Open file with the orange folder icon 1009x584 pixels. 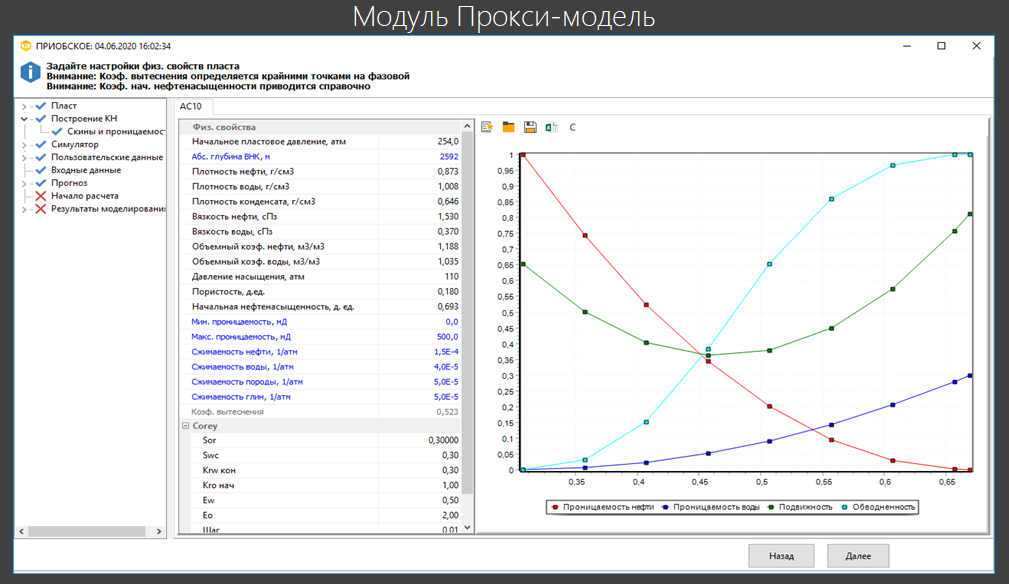(x=508, y=127)
